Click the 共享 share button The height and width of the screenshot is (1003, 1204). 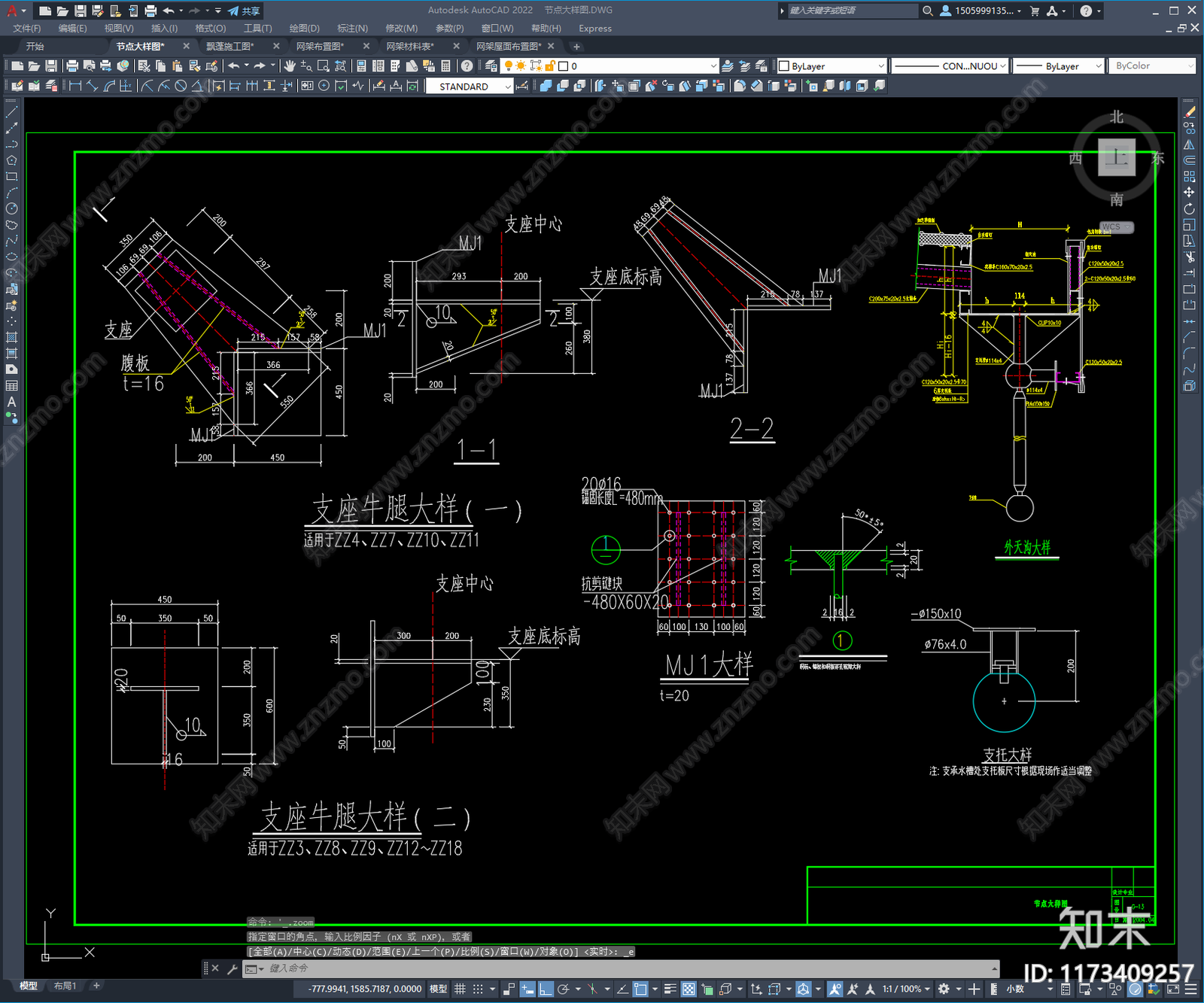coord(244,11)
